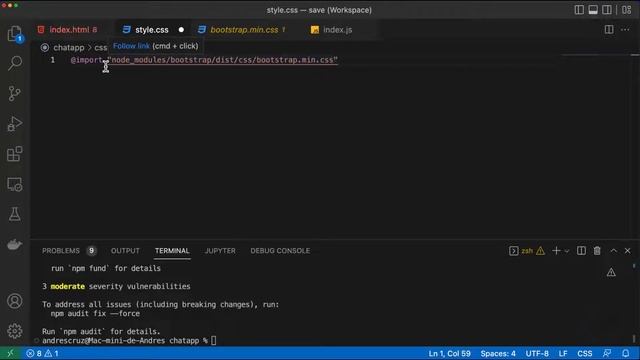Change encoding via UTF-8
Image resolution: width=640 pixels, height=360 pixels.
coord(537,353)
